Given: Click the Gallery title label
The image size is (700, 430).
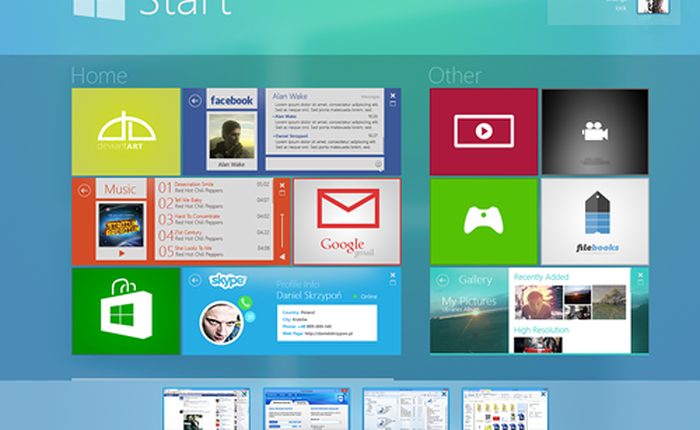Looking at the screenshot, I should (x=475, y=280).
